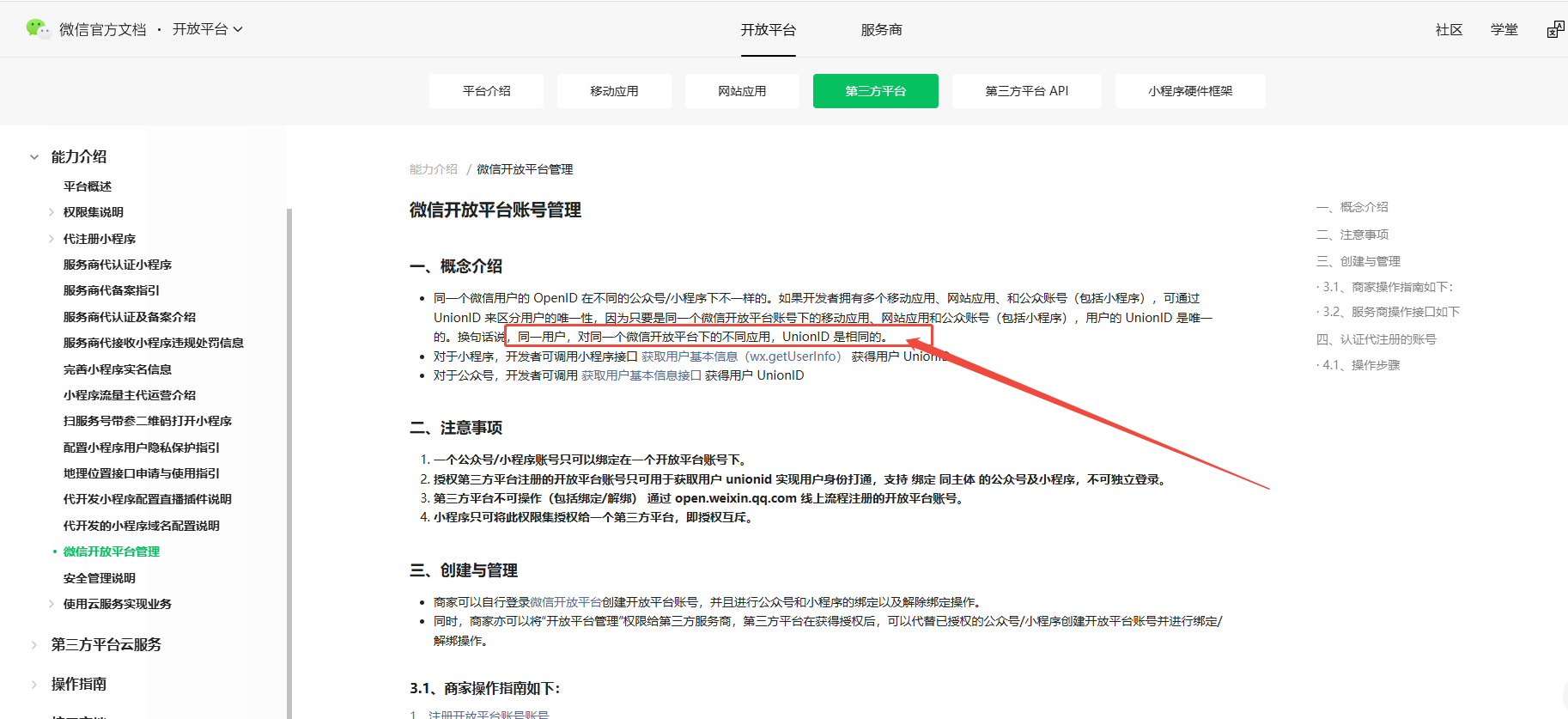Open 服务商代接收小程序违规处罚信息 sidebar item
The image size is (1568, 719).
click(154, 343)
